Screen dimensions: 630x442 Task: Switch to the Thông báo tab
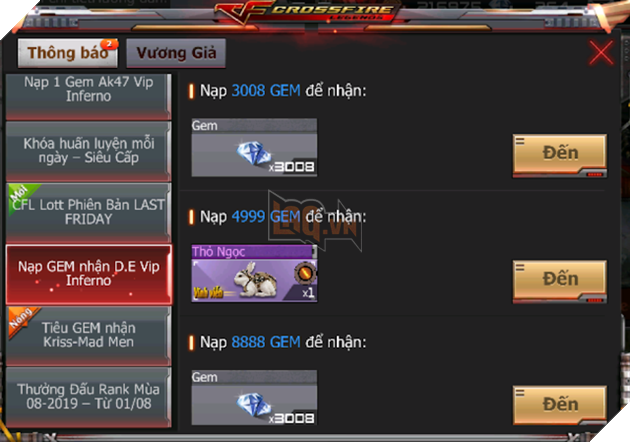[x=68, y=53]
